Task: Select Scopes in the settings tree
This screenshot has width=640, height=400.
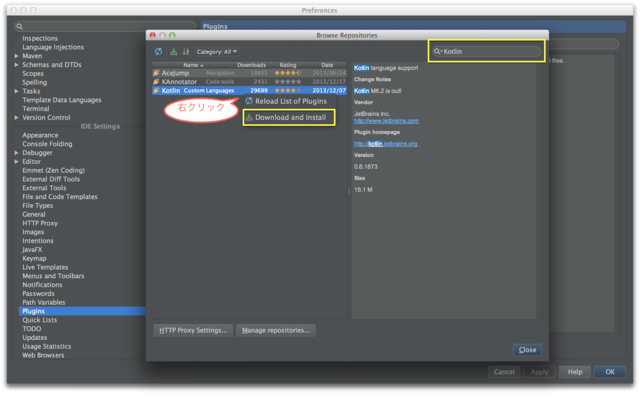Action: (x=33, y=73)
